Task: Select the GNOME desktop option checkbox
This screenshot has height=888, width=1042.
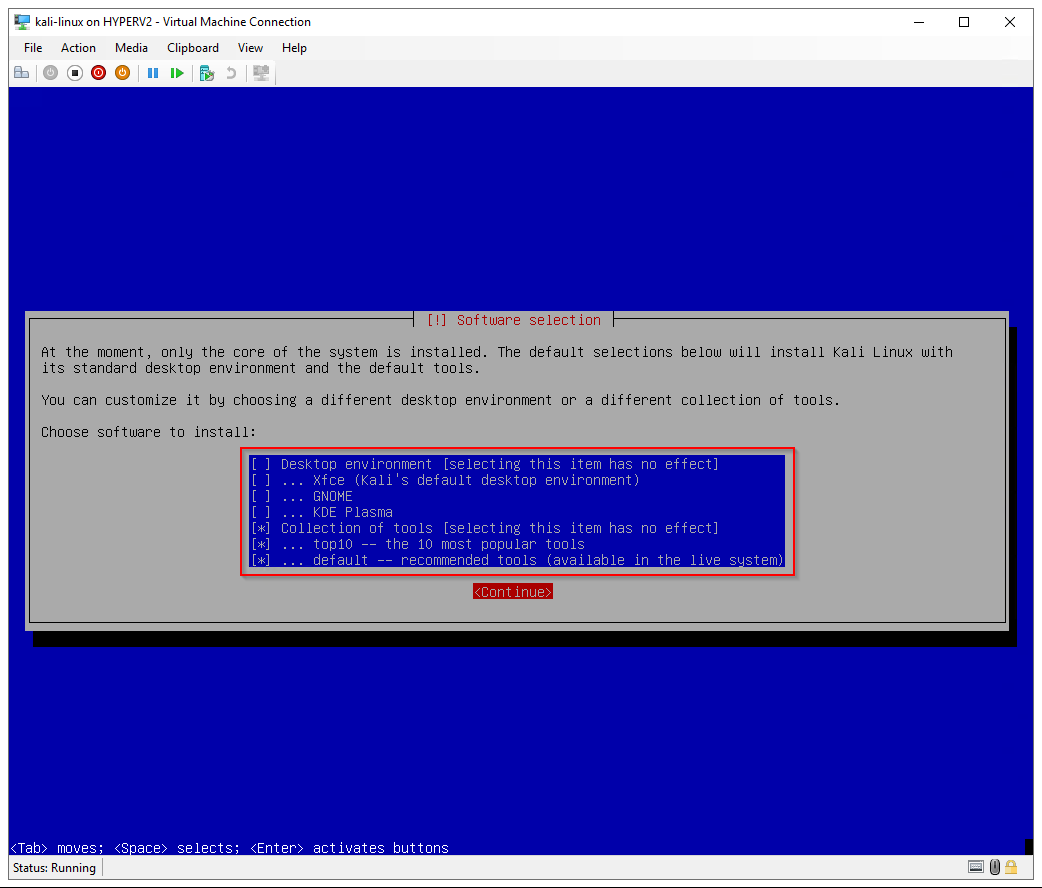Action: coord(261,496)
